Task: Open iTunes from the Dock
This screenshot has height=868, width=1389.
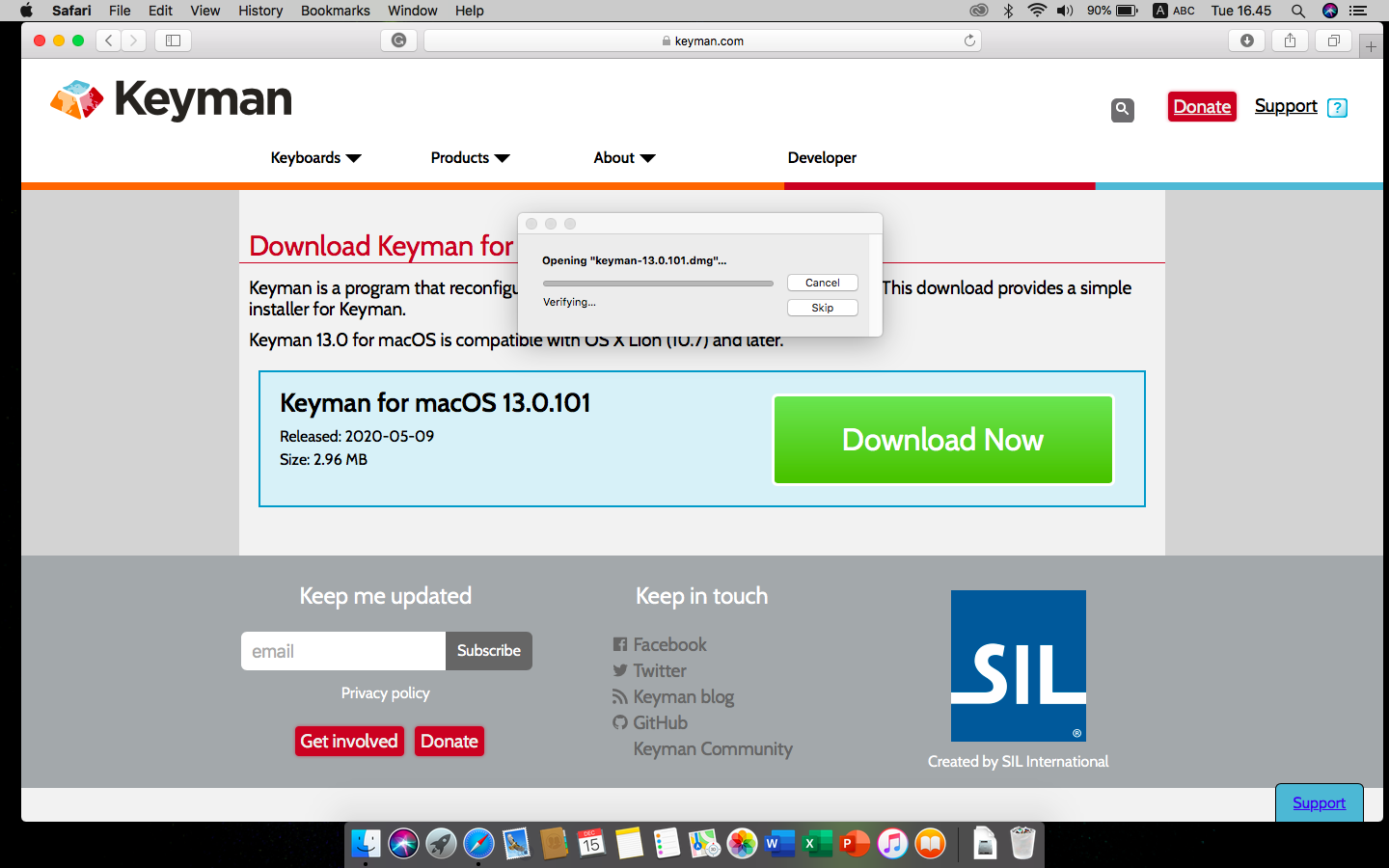Action: click(892, 843)
